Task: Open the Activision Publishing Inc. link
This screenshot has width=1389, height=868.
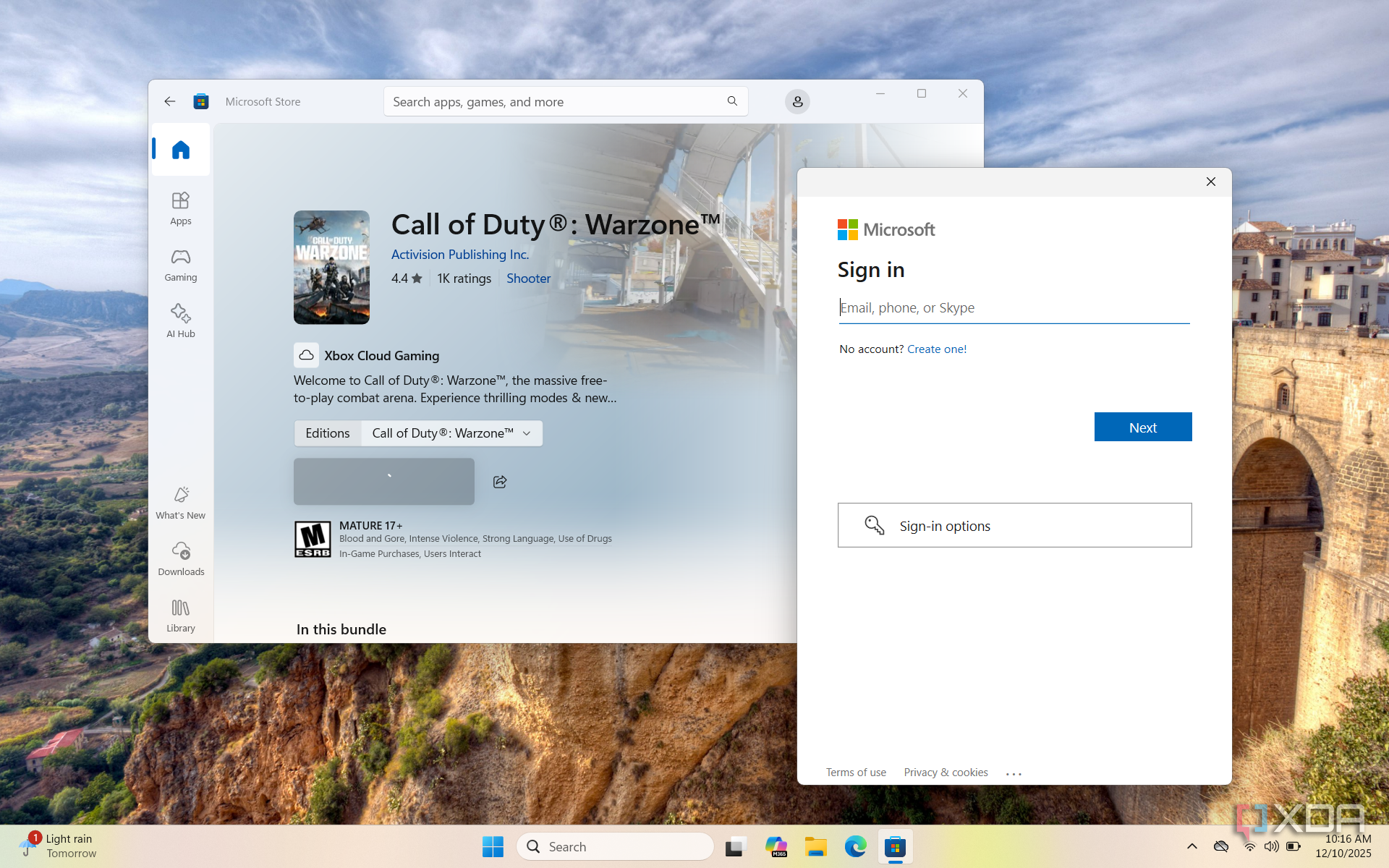Action: tap(460, 255)
